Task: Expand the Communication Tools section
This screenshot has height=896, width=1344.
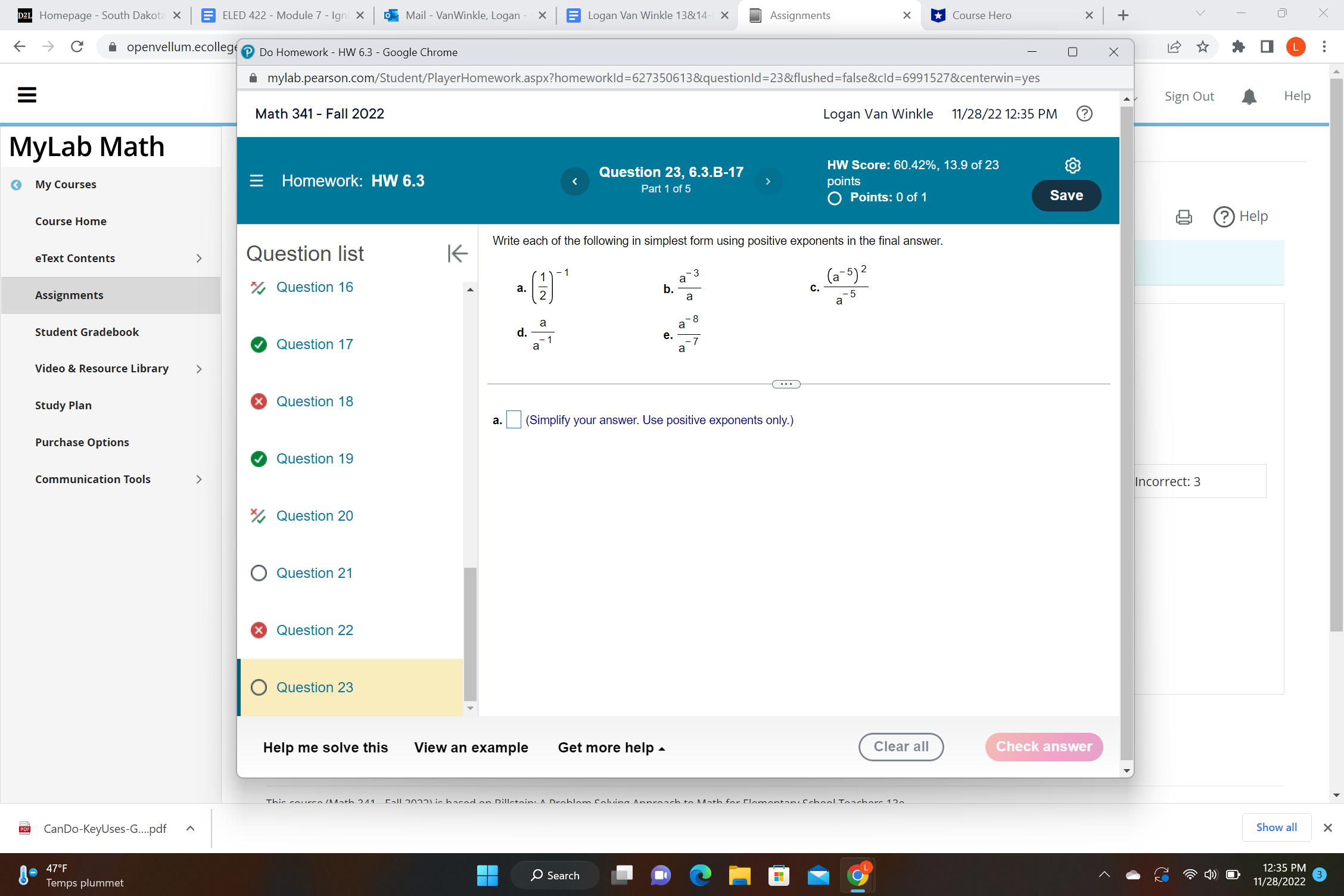Action: coord(198,479)
